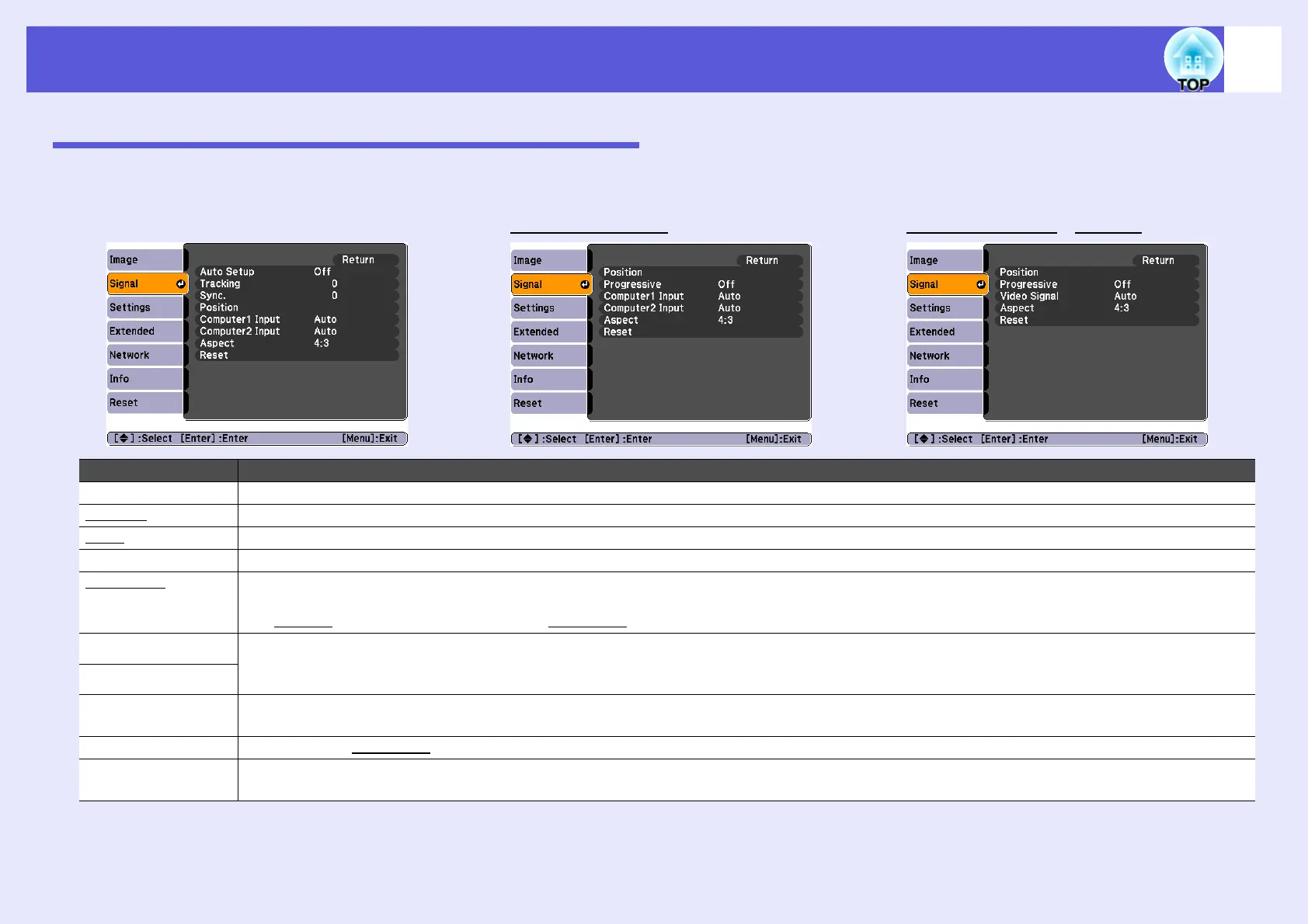Select the Signal tab in the Auto Setup menu
This screenshot has height=924, width=1308.
(x=148, y=284)
